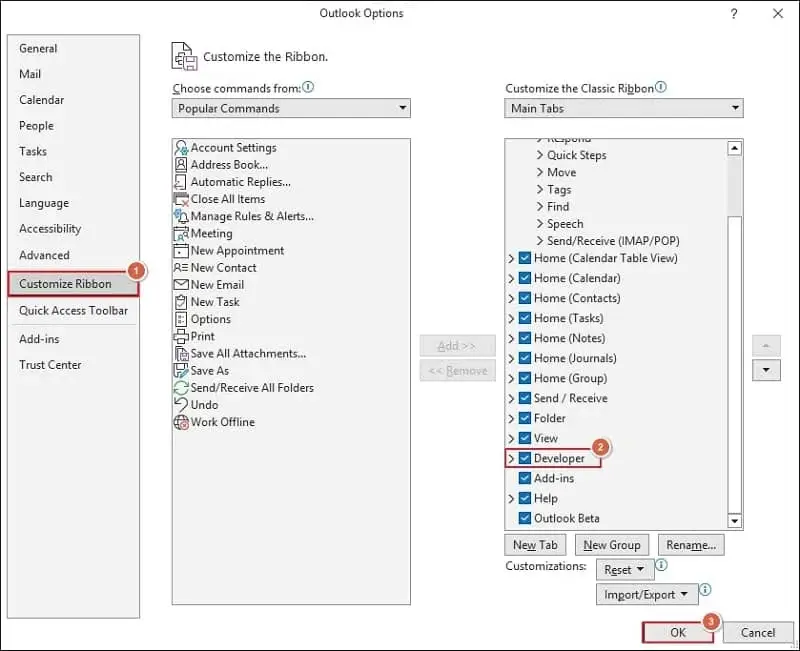Open the Main Tabs dropdown
Viewport: 800px width, 651px height.
pyautogui.click(x=736, y=108)
